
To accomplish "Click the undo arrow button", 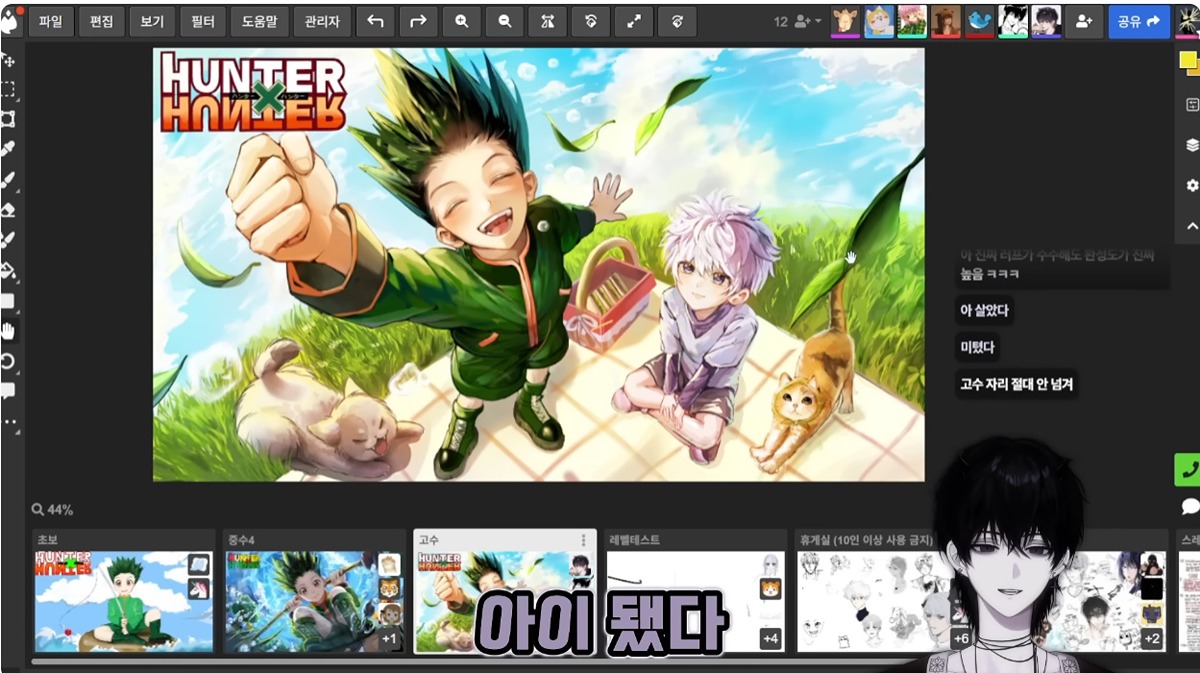I will (375, 21).
